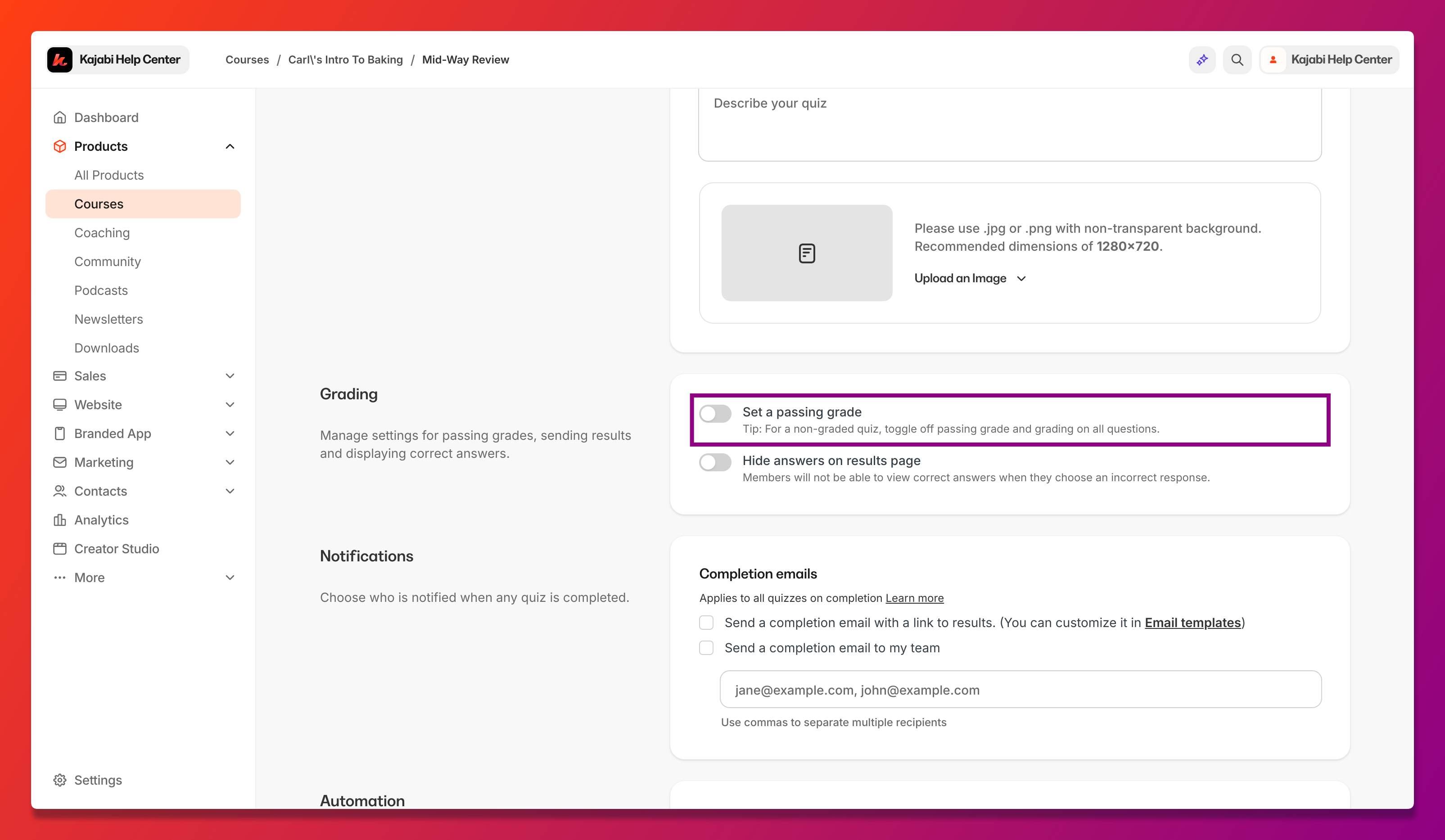The height and width of the screenshot is (840, 1445).
Task: Click the Analytics chart icon
Action: click(x=59, y=520)
